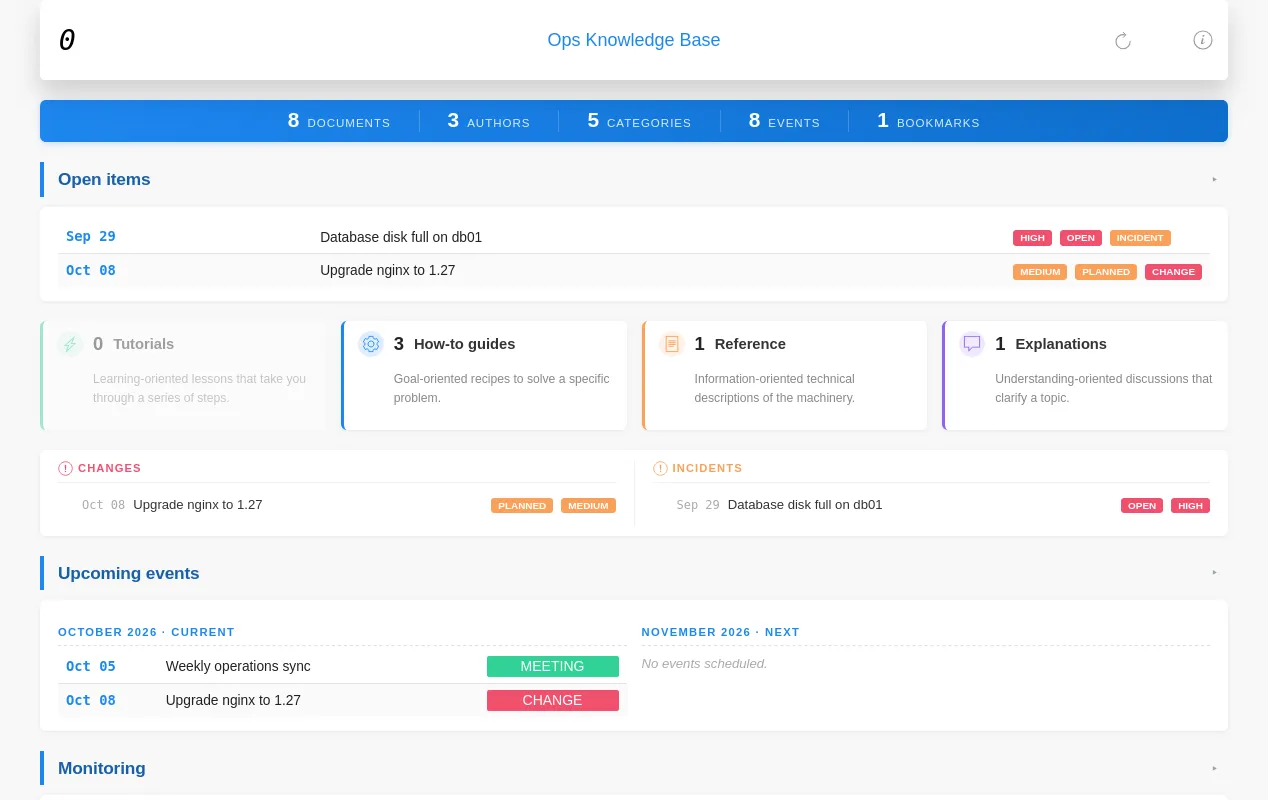Open the Explanations card
The image size is (1280, 800).
click(x=1085, y=376)
